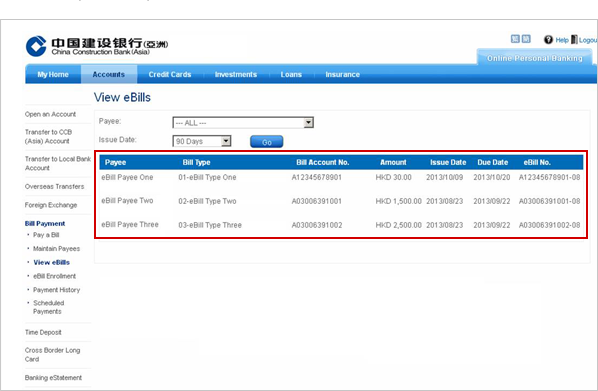Image resolution: width=598 pixels, height=391 pixels.
Task: Go to Transfer to CCB (Asia) Account
Action: coord(48,136)
